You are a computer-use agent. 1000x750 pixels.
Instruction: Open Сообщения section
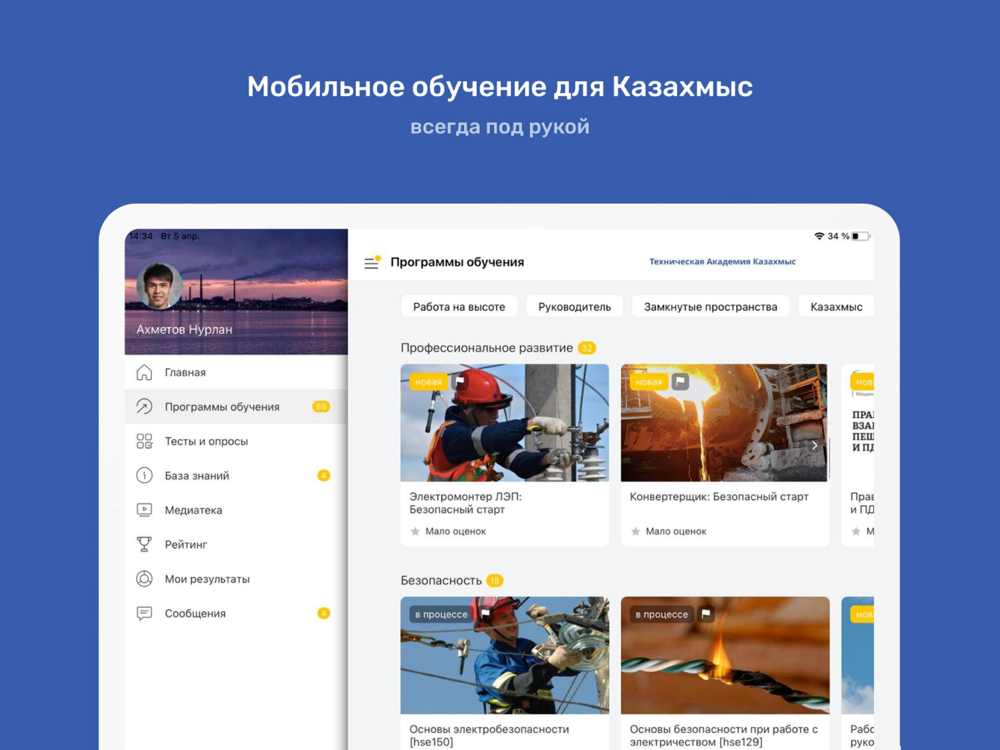(x=236, y=613)
